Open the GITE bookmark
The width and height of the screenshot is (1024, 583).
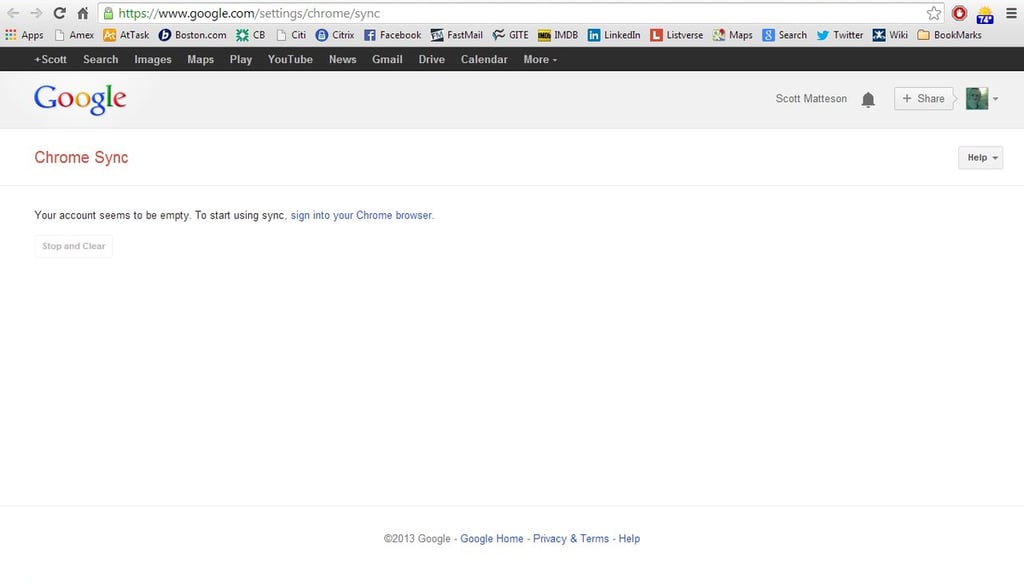[511, 35]
